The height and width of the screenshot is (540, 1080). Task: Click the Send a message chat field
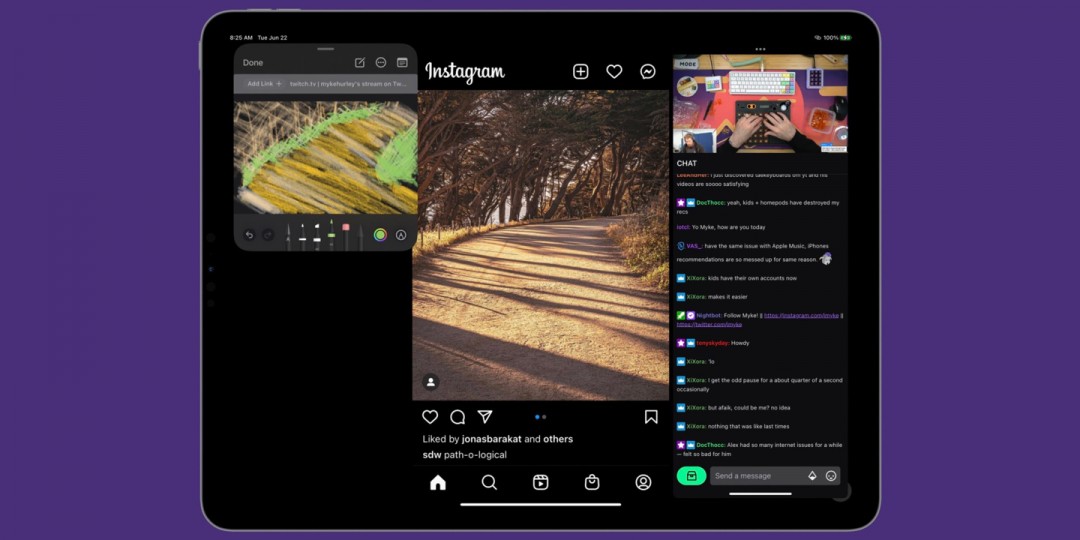[755, 476]
